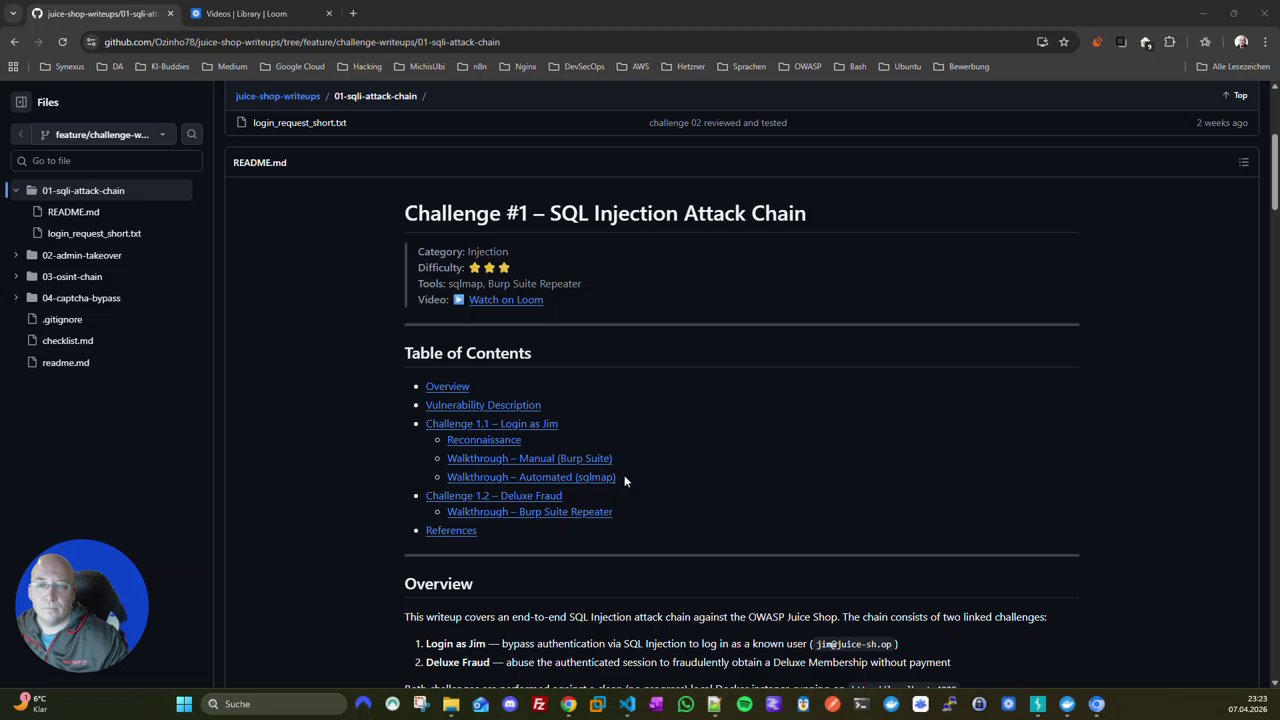
Task: Select login_request_short.txt in the file tree
Action: pyautogui.click(x=94, y=234)
